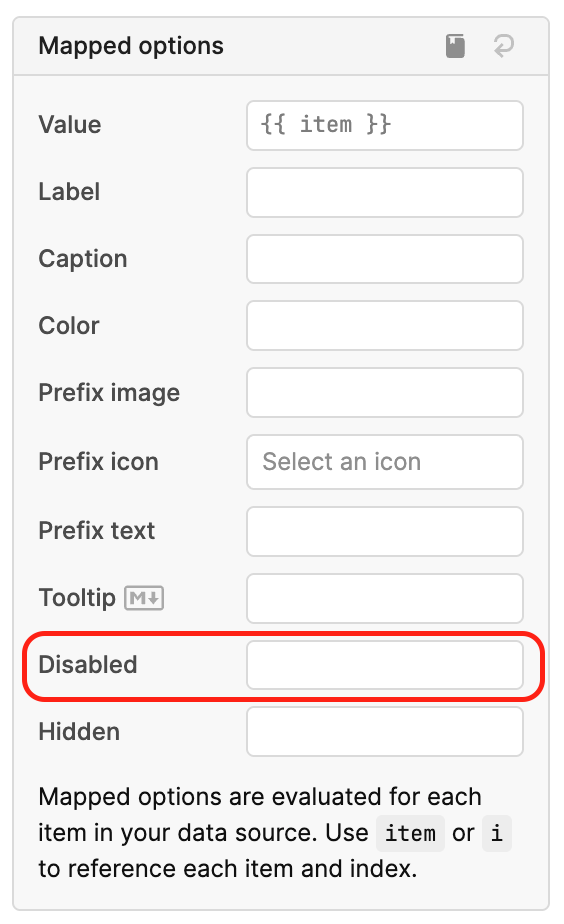Image resolution: width=564 pixels, height=924 pixels.
Task: Click the Caption input box
Action: tap(385, 259)
